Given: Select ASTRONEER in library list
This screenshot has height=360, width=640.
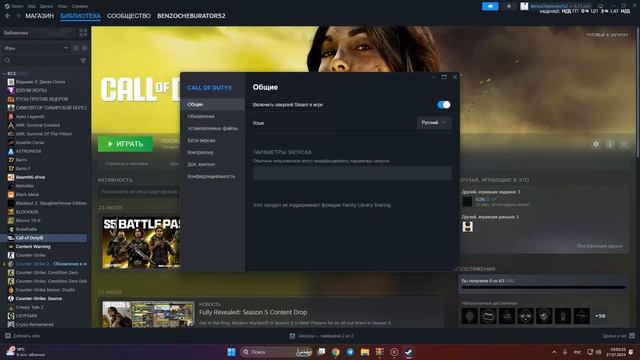Looking at the screenshot, I should pos(28,151).
